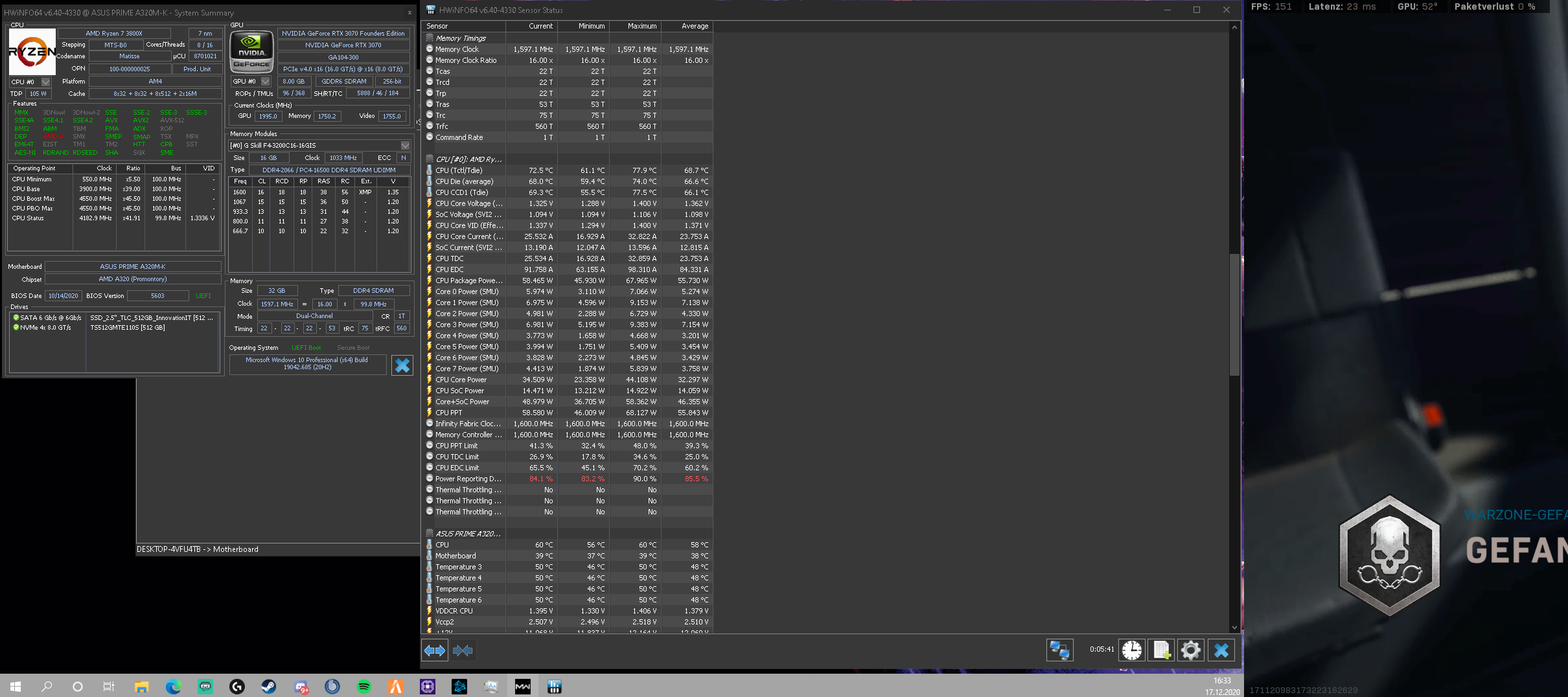This screenshot has height=697, width=1568.
Task: Open the Windows Start menu
Action: [16, 687]
